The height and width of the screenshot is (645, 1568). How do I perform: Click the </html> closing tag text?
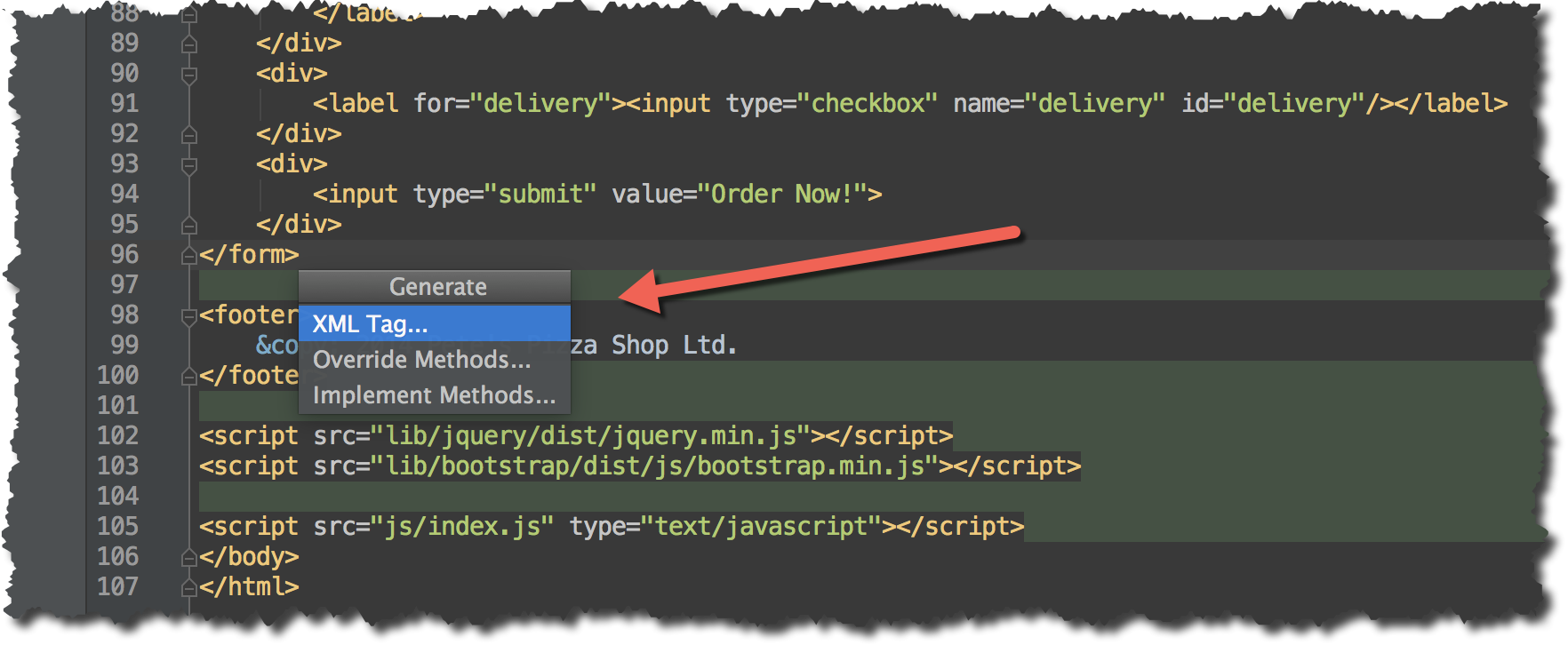[x=249, y=586]
